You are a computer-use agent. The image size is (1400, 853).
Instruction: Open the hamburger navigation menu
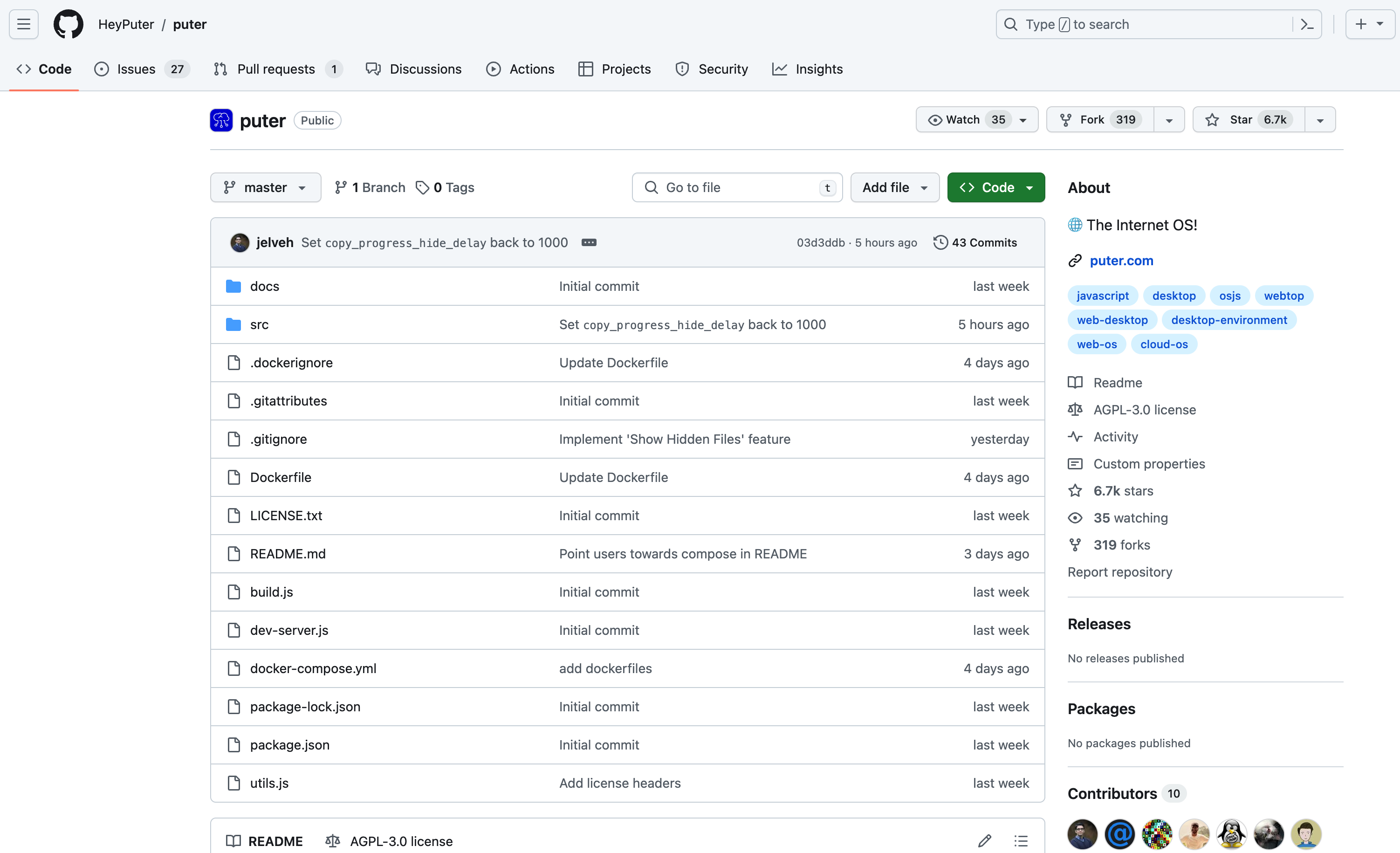[x=23, y=24]
